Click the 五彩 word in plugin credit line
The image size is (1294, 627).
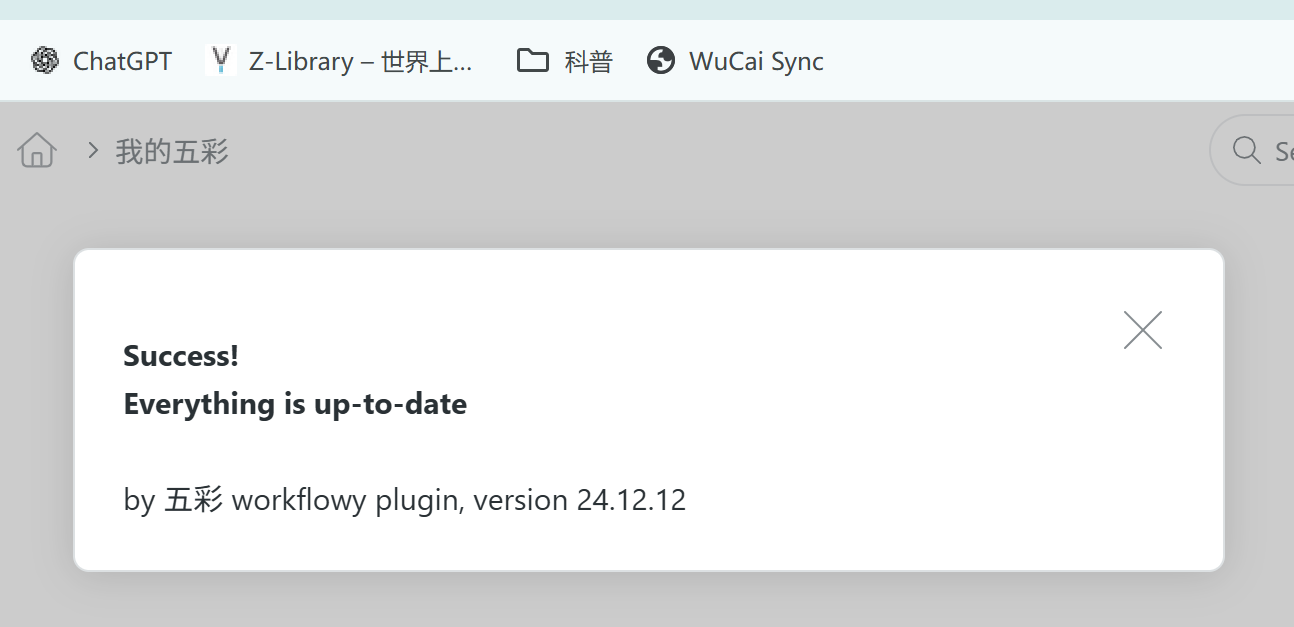[193, 500]
